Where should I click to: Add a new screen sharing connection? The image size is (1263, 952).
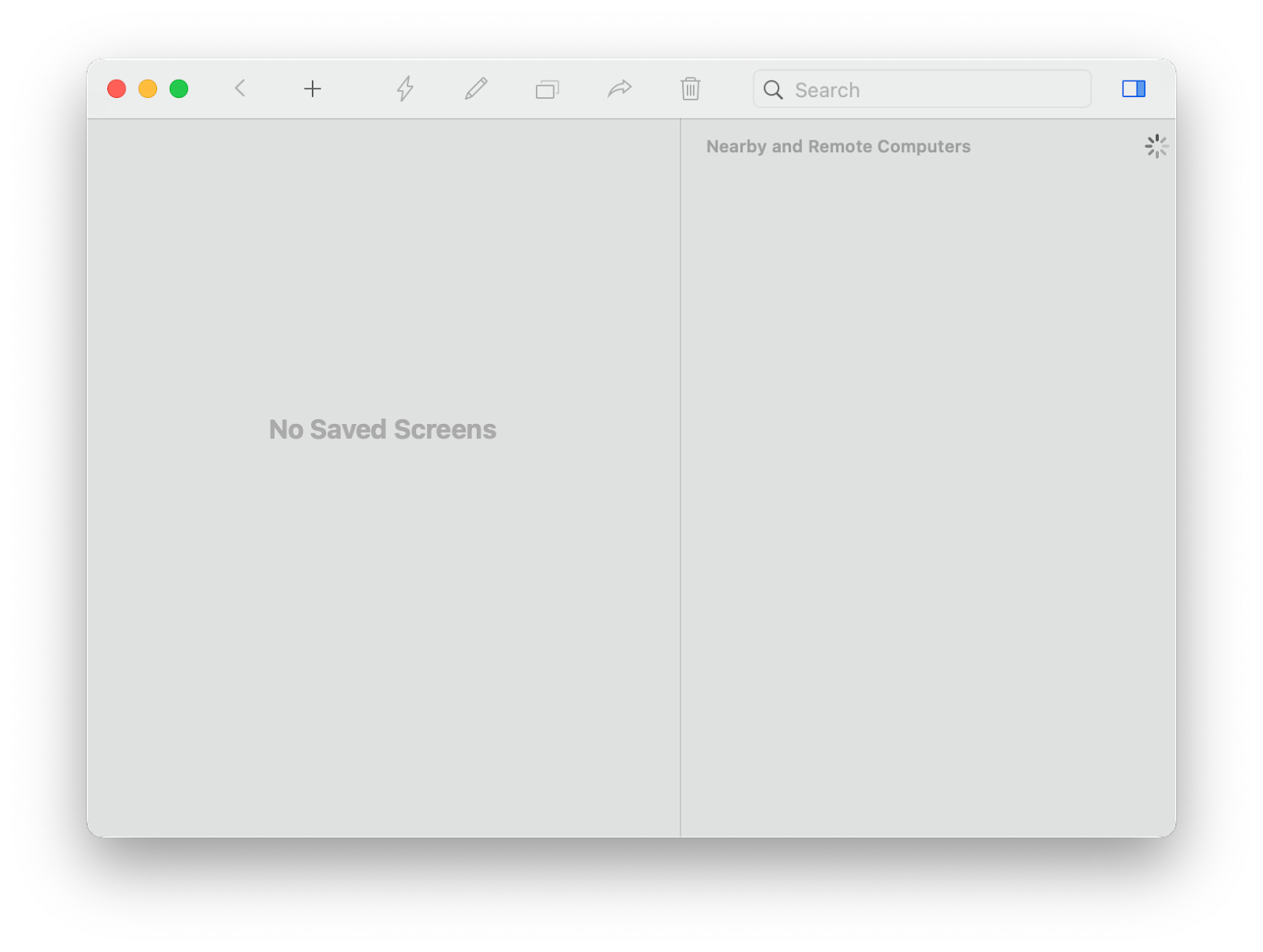(313, 88)
